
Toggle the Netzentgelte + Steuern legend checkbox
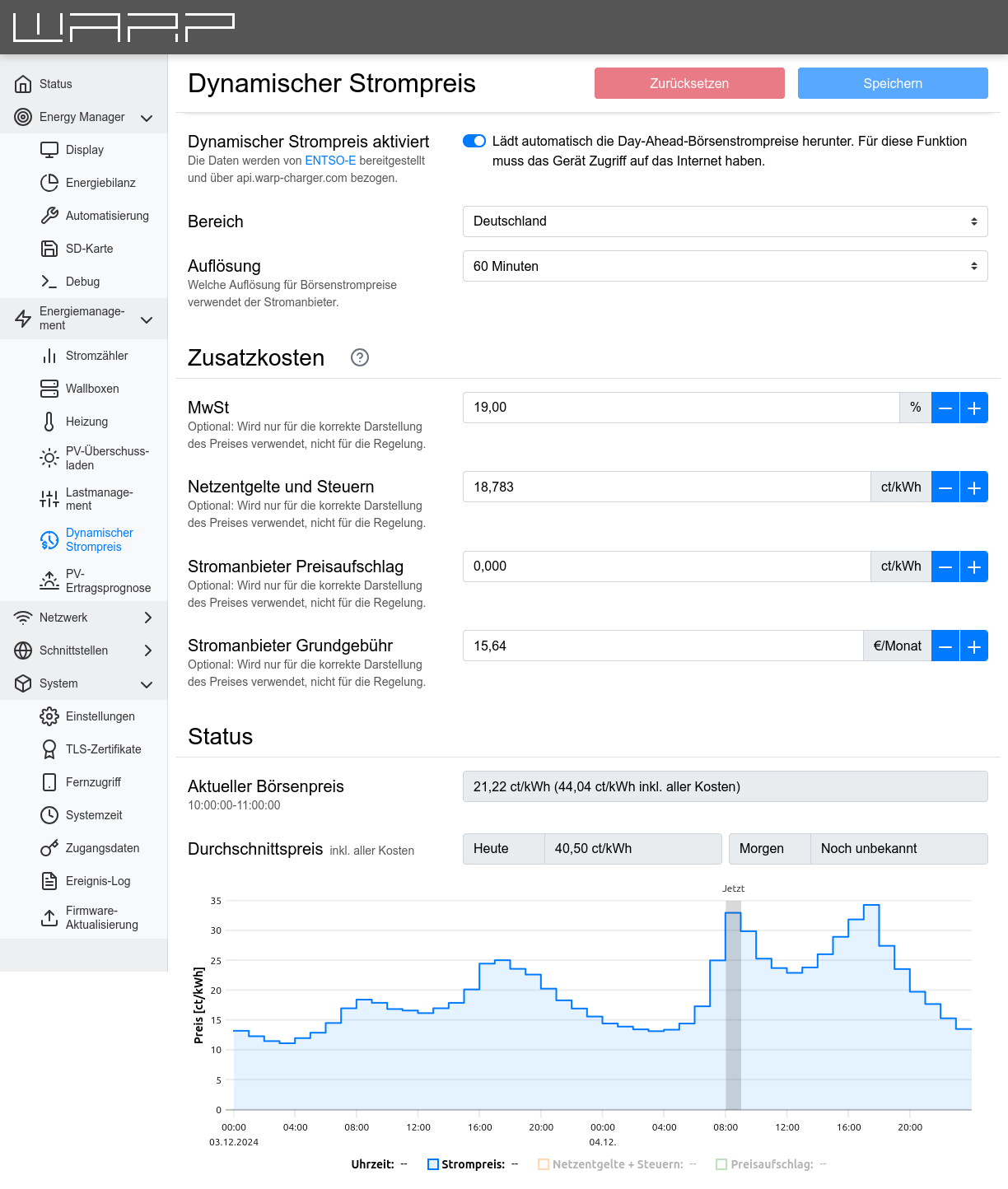[x=544, y=1163]
